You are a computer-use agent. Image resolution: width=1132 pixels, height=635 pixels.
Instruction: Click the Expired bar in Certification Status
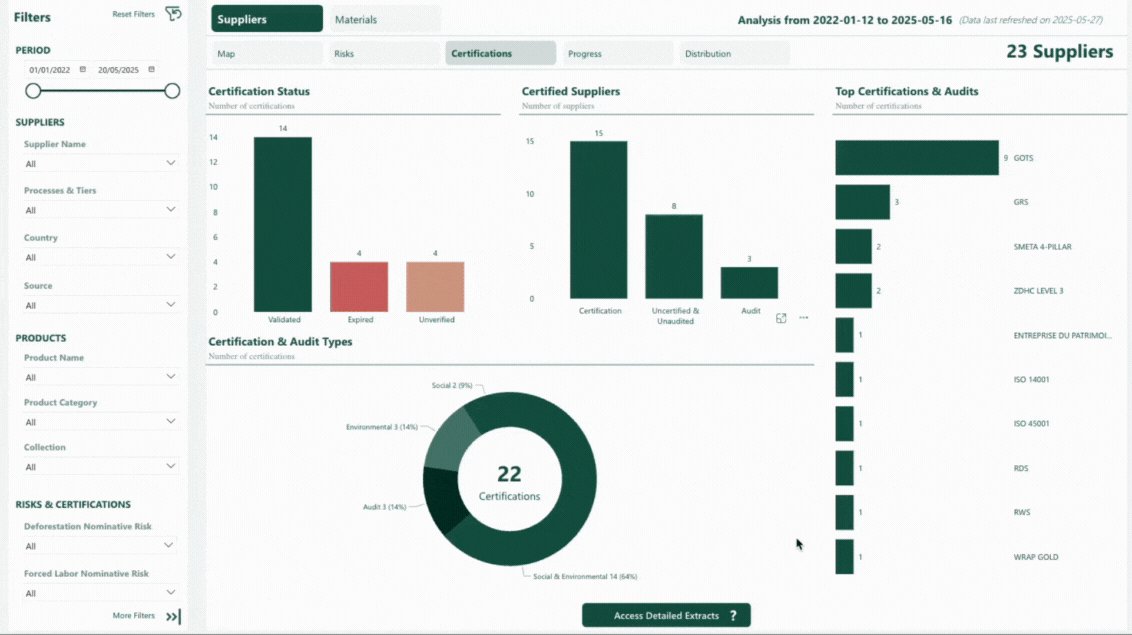click(x=359, y=287)
